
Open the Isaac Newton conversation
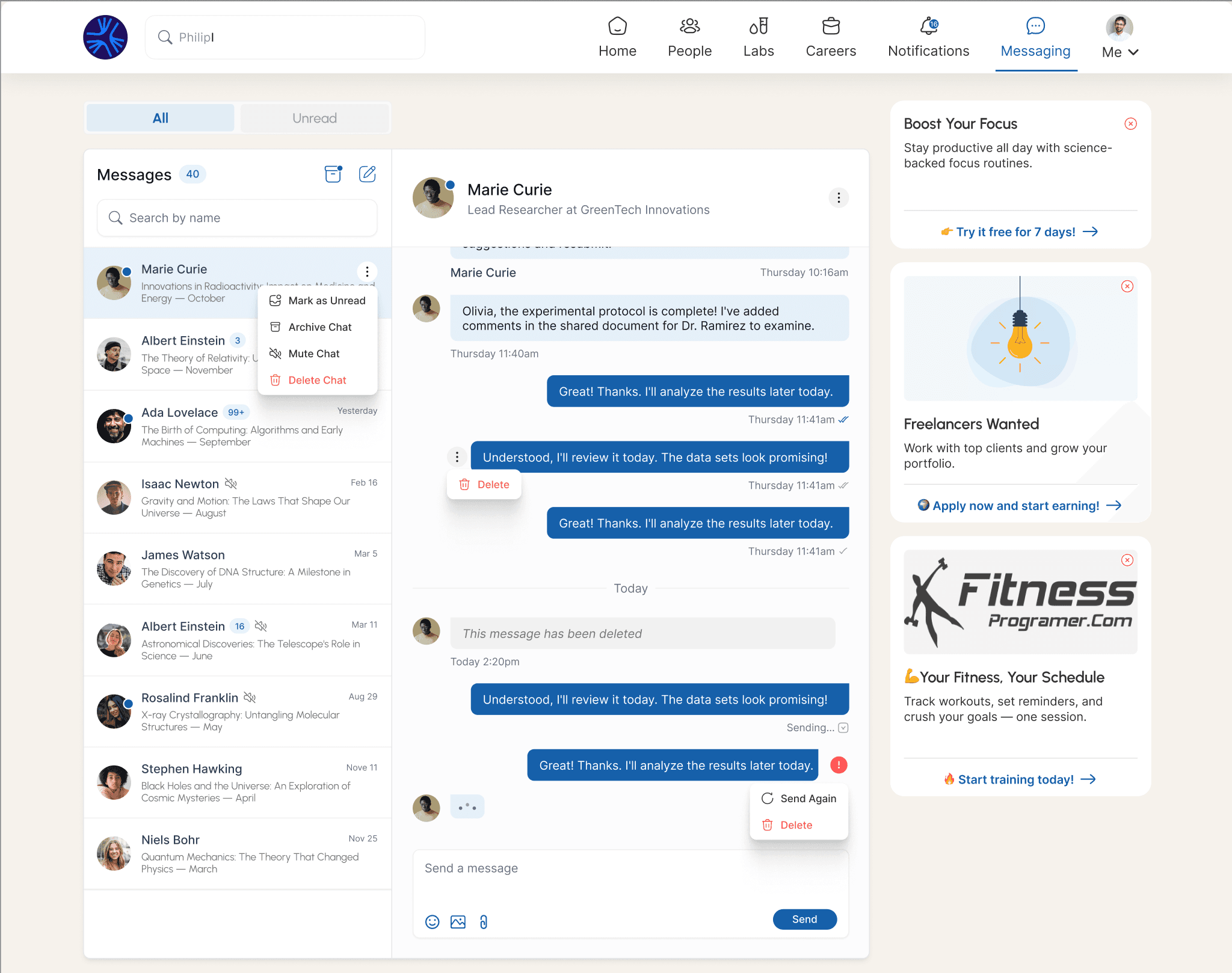237,497
